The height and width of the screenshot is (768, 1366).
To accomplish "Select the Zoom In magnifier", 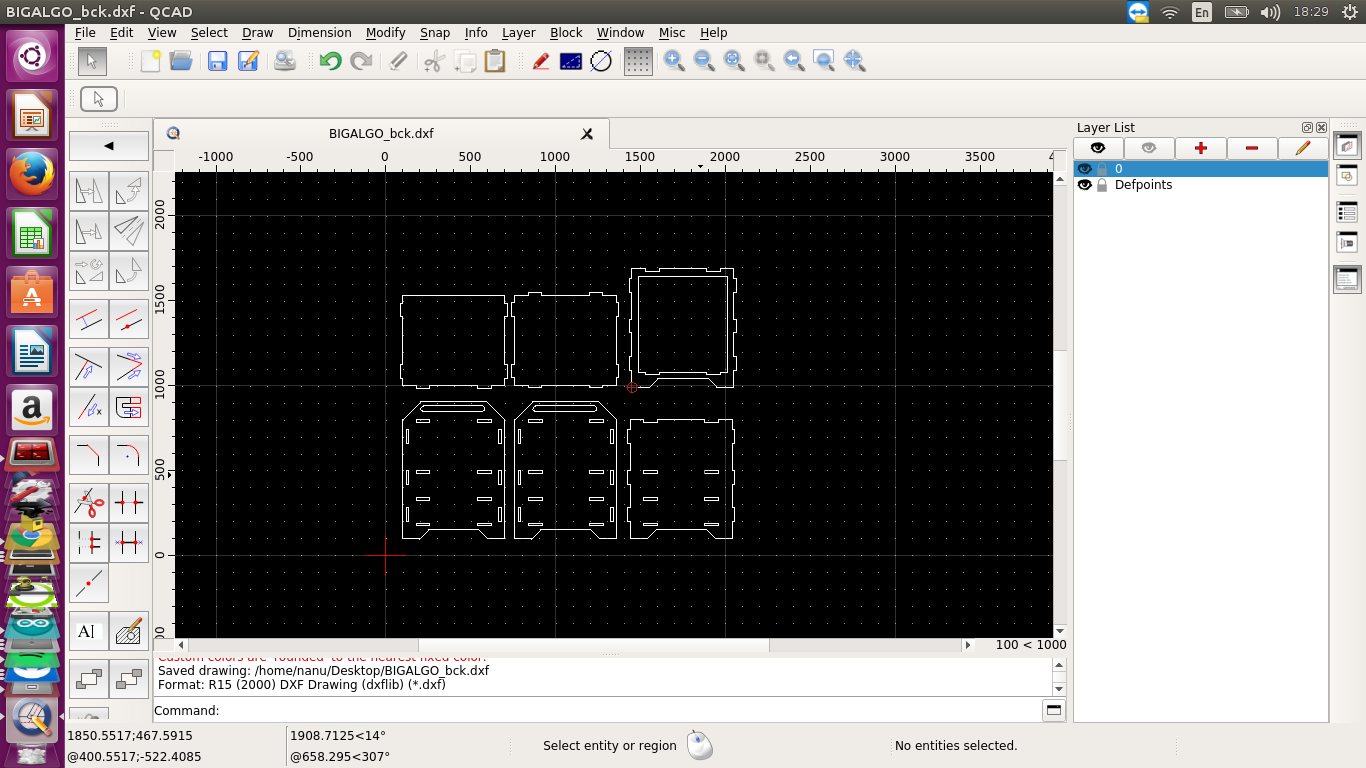I will click(674, 61).
